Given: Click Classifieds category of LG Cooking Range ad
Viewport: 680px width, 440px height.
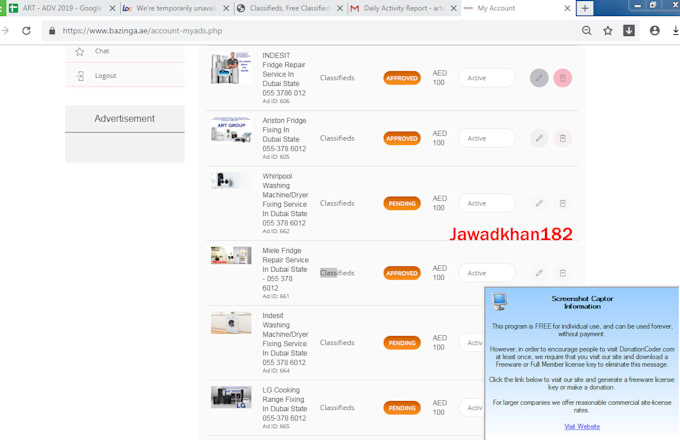Looking at the screenshot, I should pos(337,408).
